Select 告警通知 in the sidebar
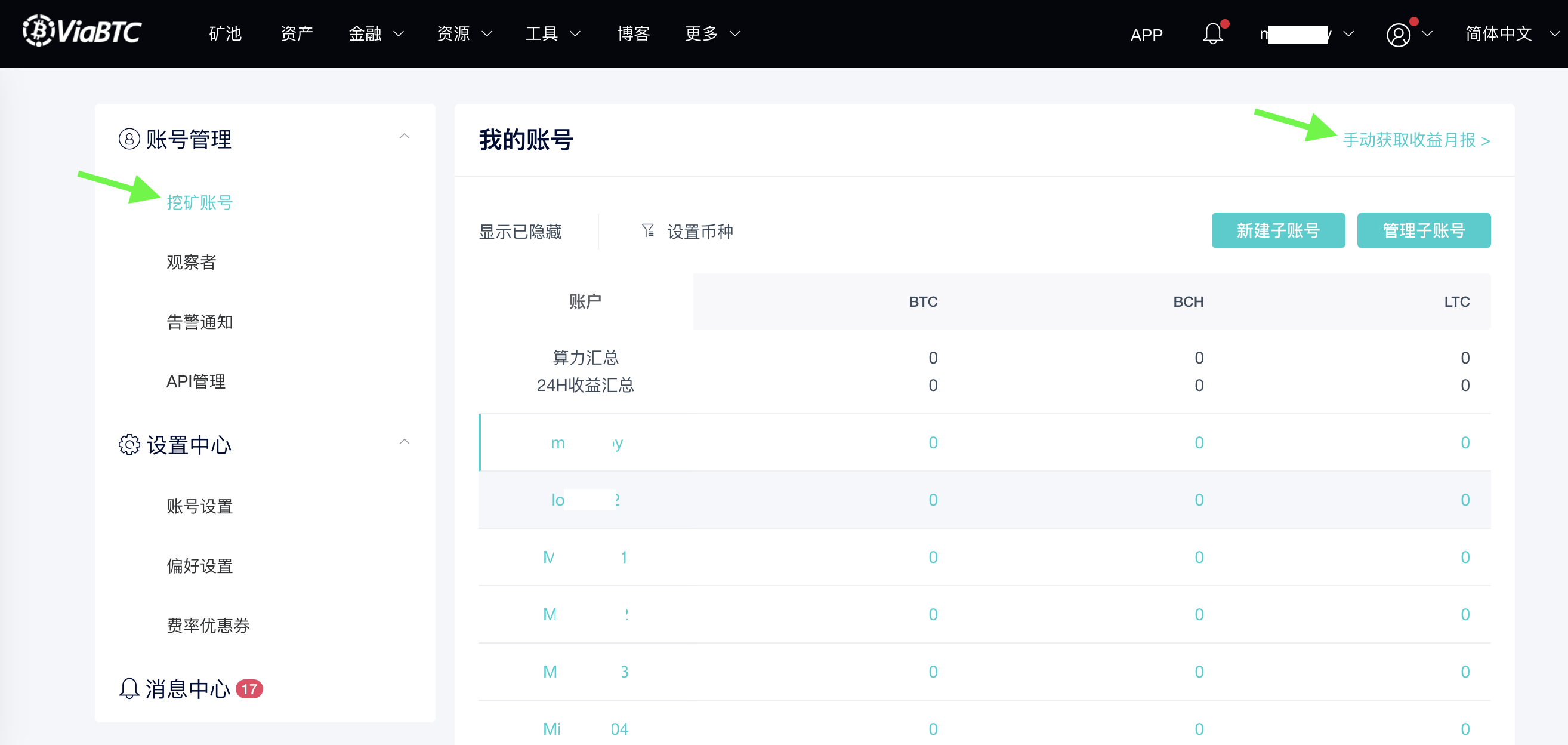The height and width of the screenshot is (745, 1568). point(200,322)
